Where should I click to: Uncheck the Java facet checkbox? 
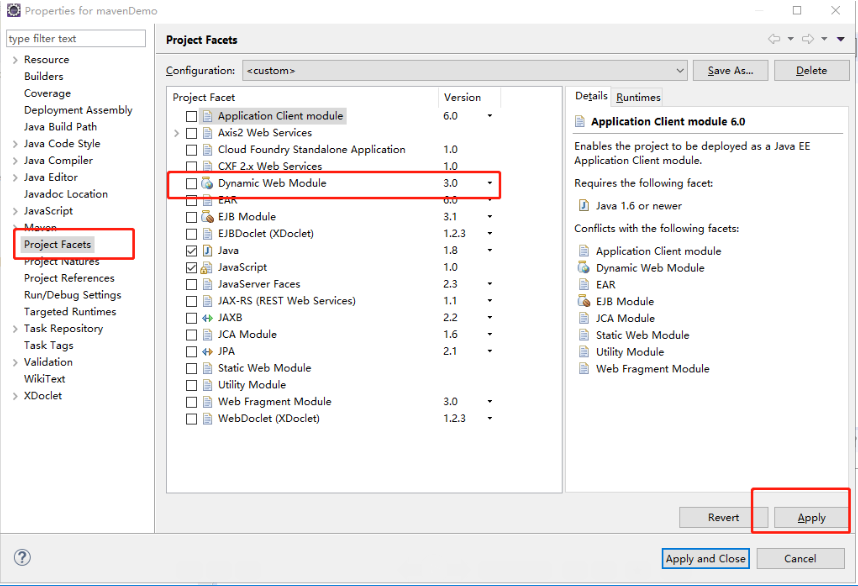coord(191,251)
